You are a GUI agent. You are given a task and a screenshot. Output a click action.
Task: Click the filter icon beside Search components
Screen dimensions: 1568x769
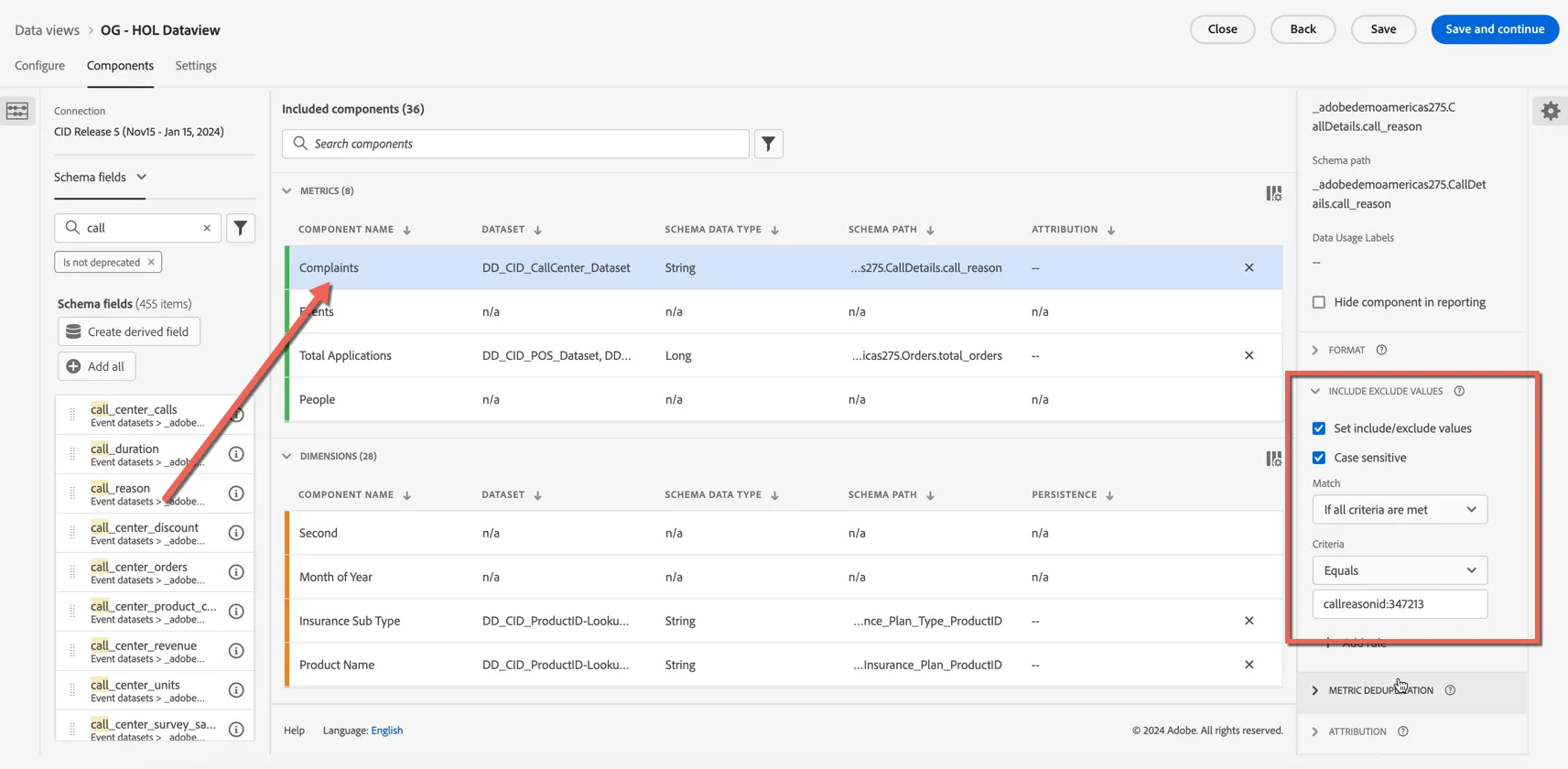click(769, 144)
